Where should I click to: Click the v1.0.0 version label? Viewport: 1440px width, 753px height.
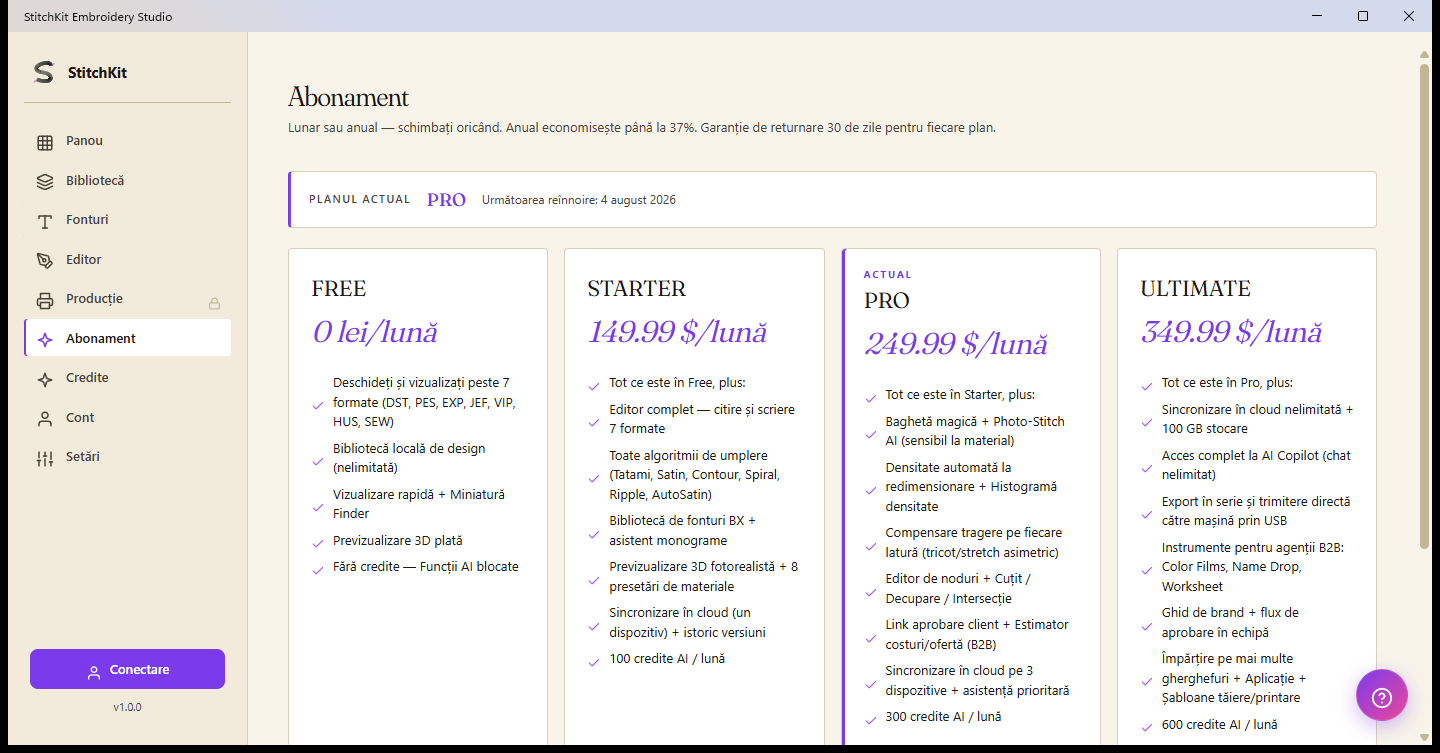tap(127, 707)
